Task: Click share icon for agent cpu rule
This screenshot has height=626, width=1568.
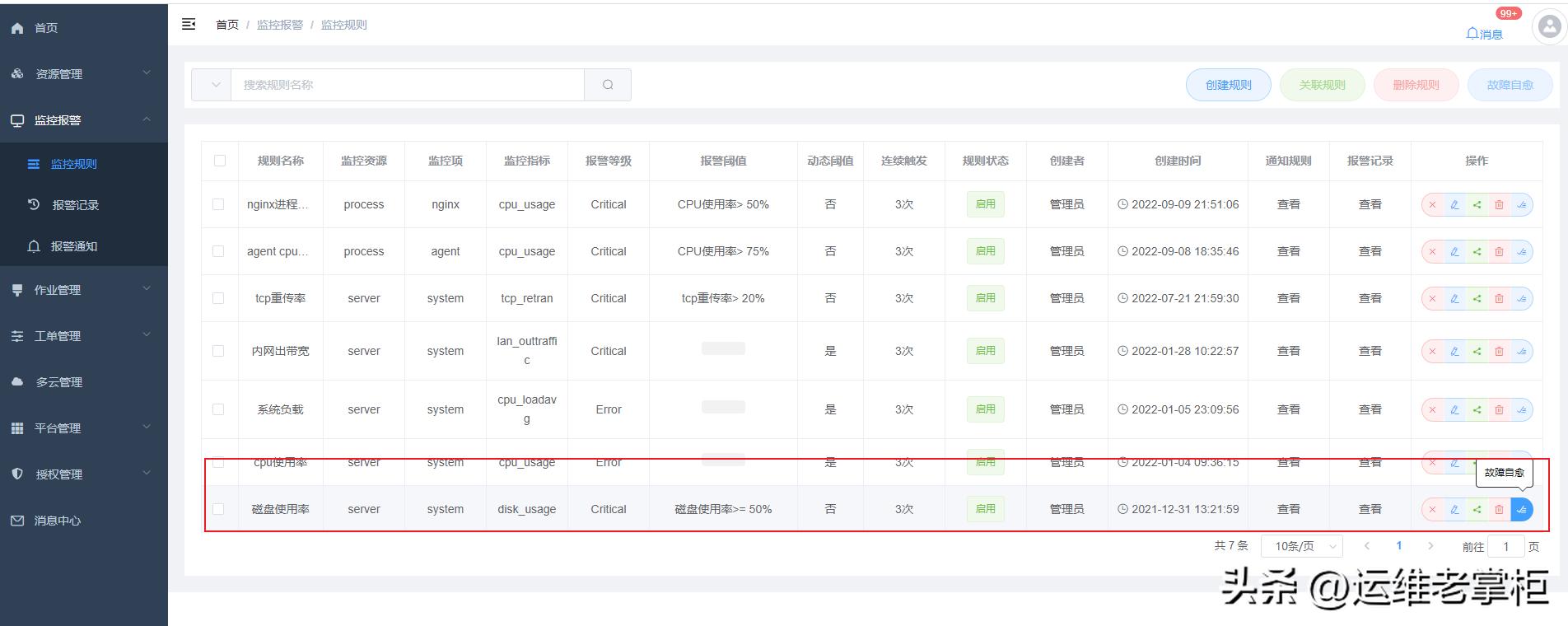Action: (1477, 251)
